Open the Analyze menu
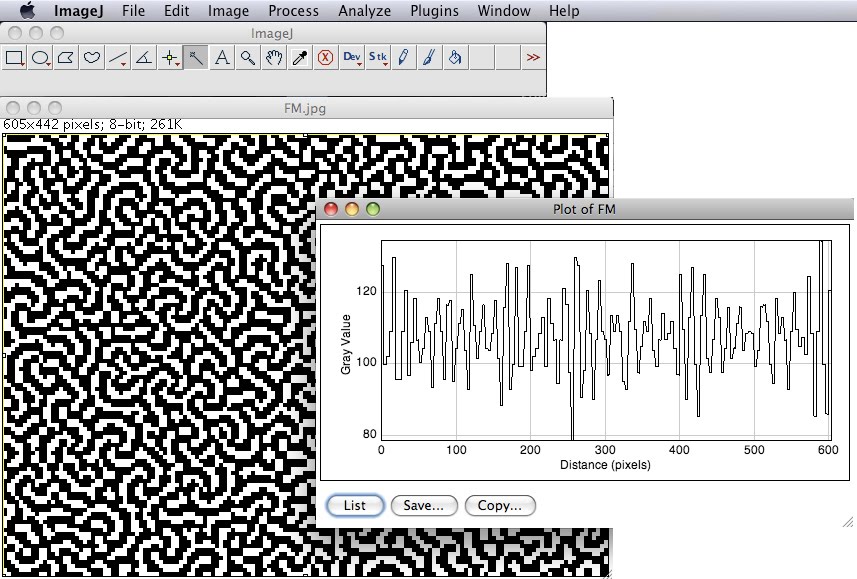This screenshot has width=857, height=579. pyautogui.click(x=364, y=11)
